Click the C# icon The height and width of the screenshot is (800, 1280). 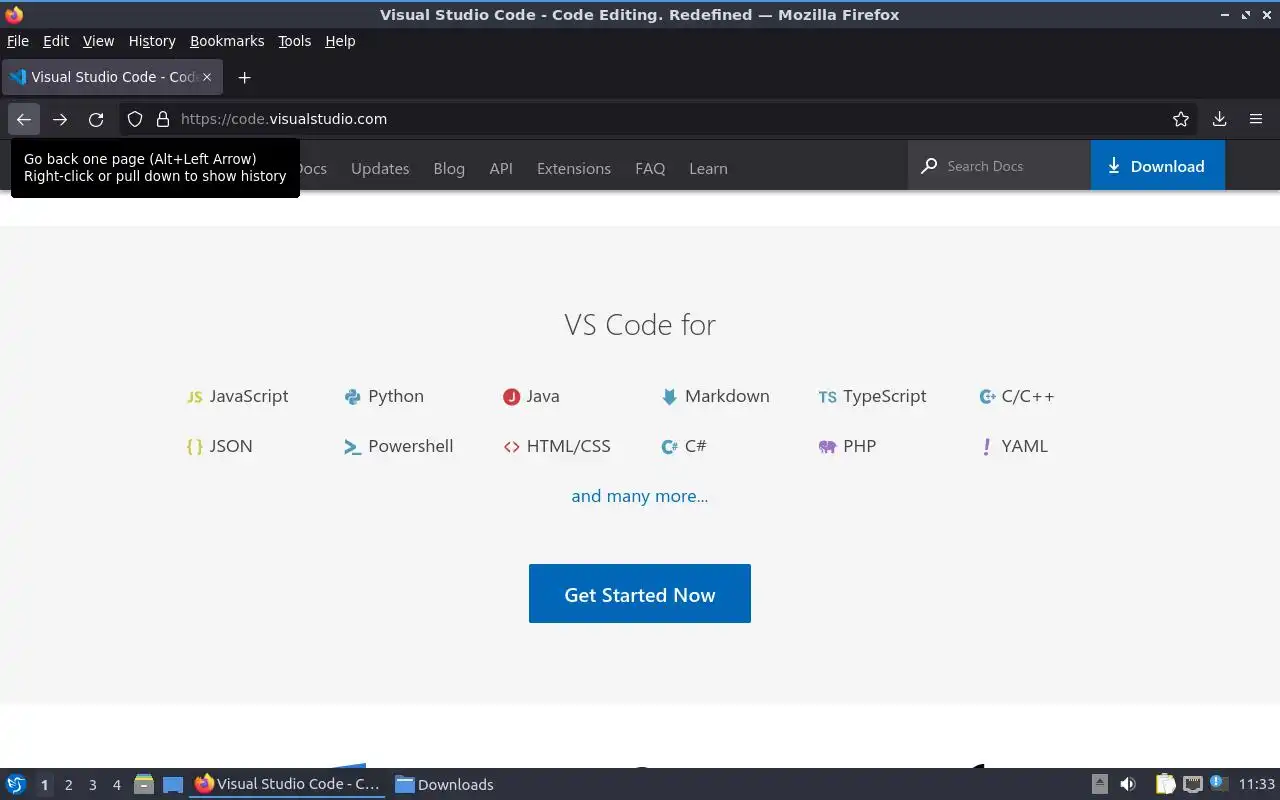coord(669,447)
